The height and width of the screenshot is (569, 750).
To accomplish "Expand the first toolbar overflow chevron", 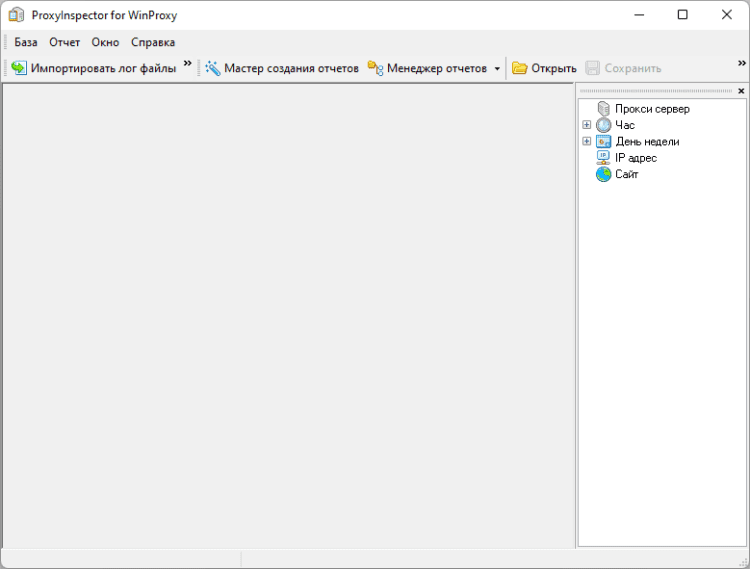I will pos(188,63).
